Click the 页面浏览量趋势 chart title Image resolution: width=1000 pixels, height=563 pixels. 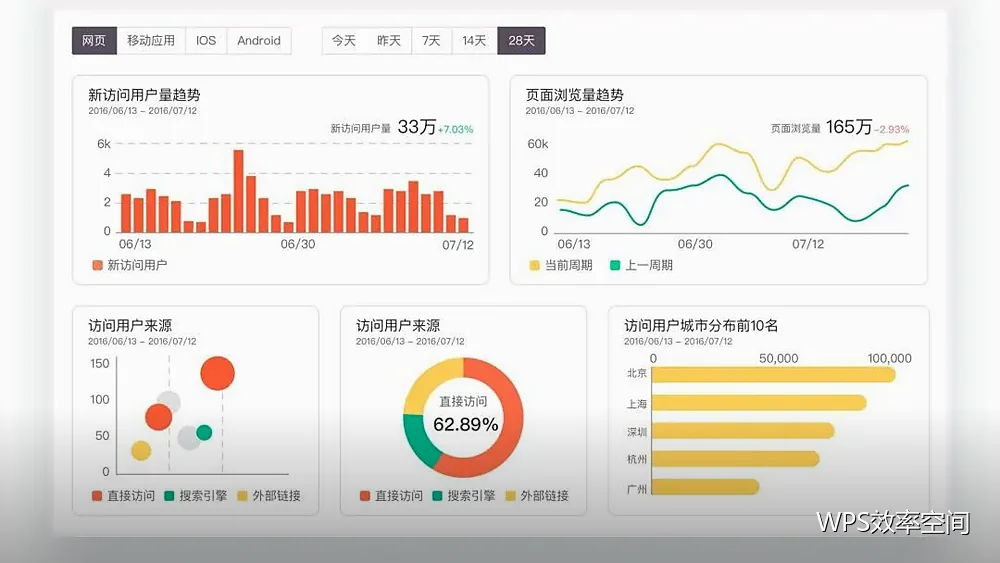pyautogui.click(x=575, y=95)
